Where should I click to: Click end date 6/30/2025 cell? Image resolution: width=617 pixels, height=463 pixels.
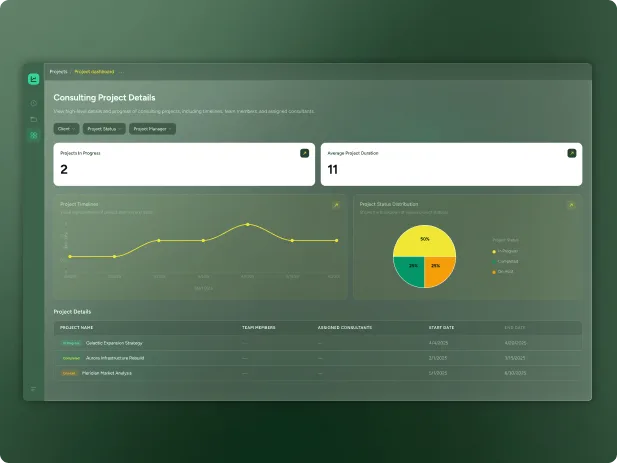(x=515, y=373)
